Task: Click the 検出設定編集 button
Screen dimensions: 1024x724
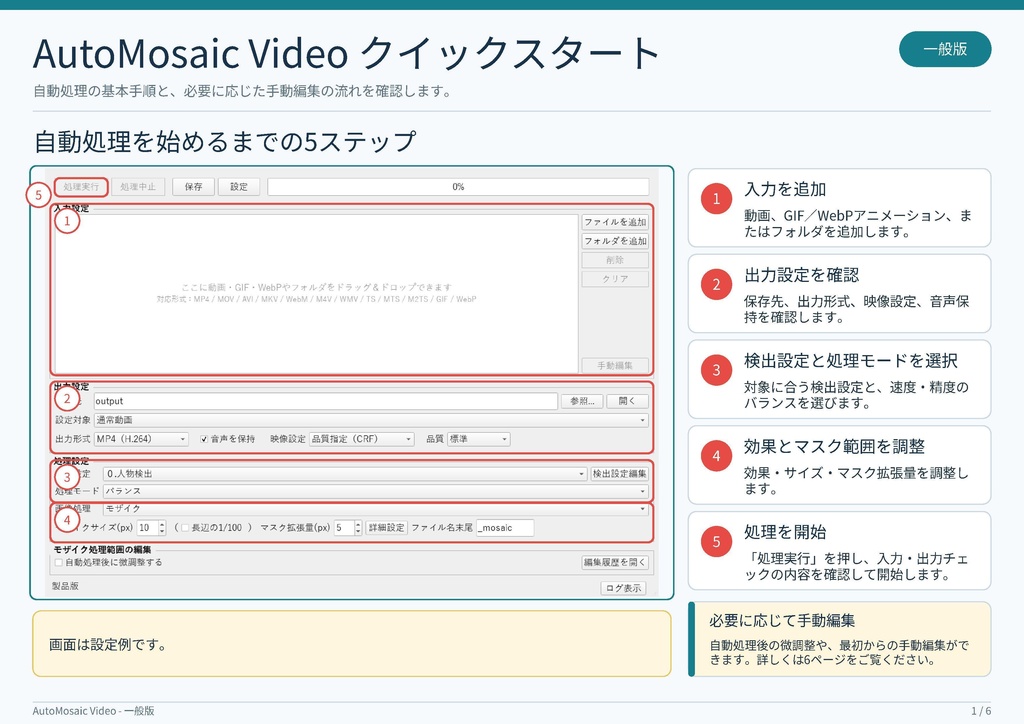Action: [619, 474]
